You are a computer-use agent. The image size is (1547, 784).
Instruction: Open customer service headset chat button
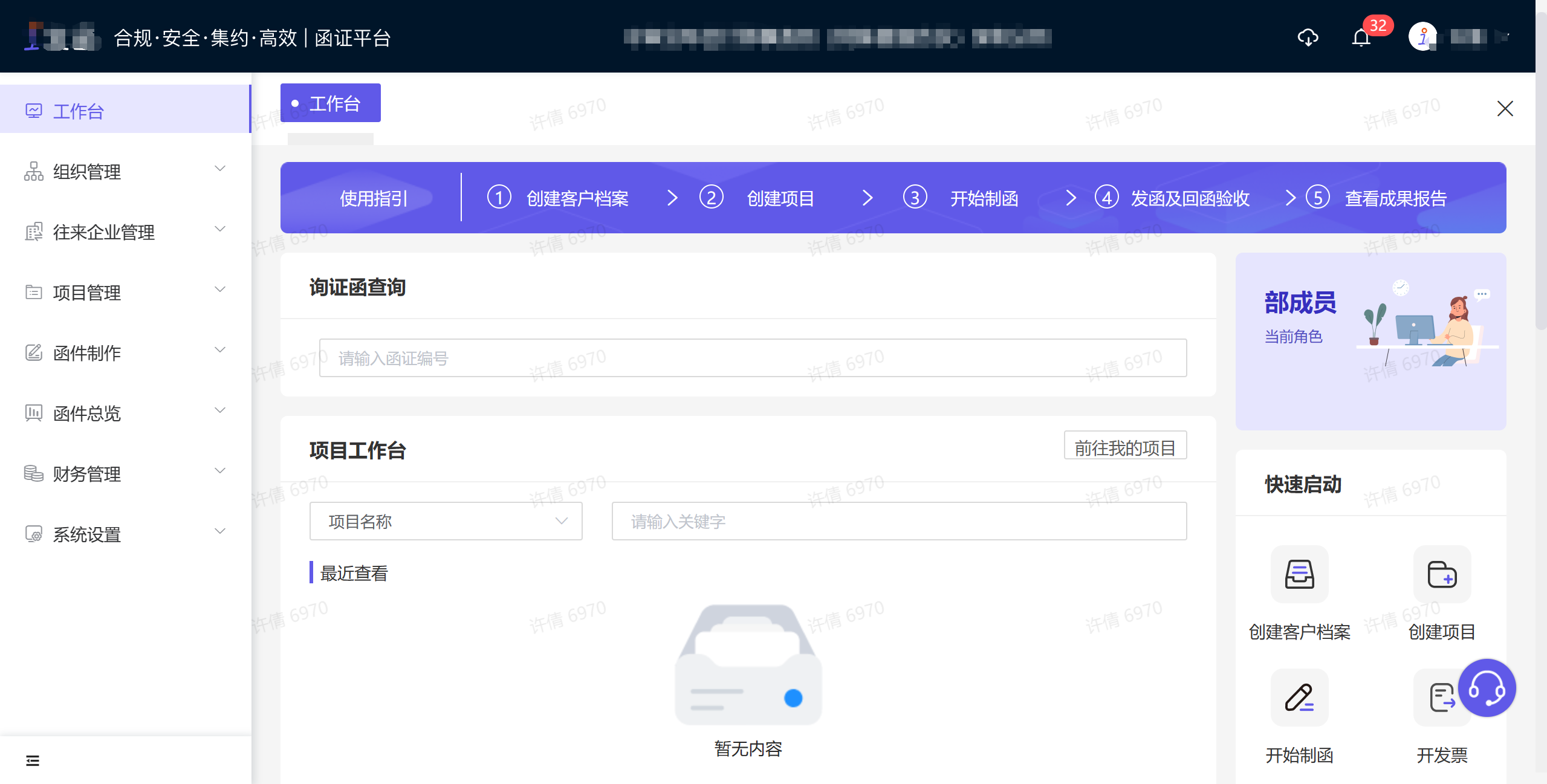[1487, 688]
